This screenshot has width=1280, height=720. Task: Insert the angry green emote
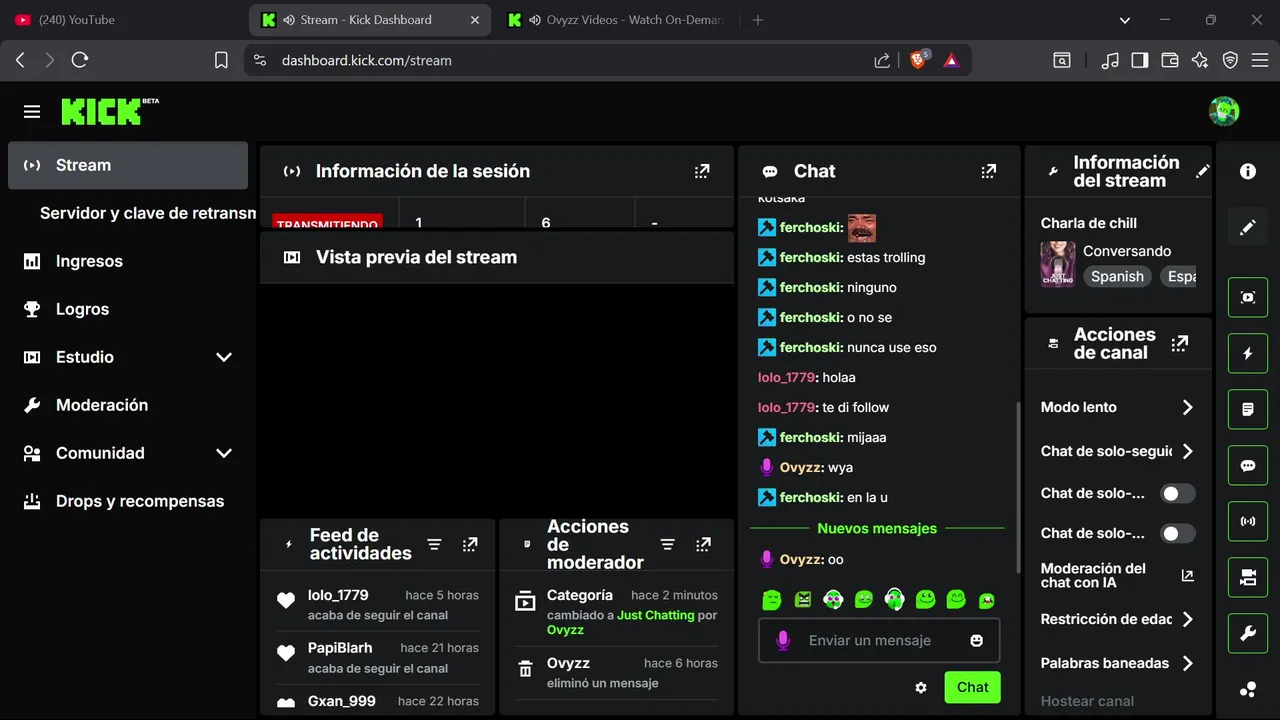(803, 600)
